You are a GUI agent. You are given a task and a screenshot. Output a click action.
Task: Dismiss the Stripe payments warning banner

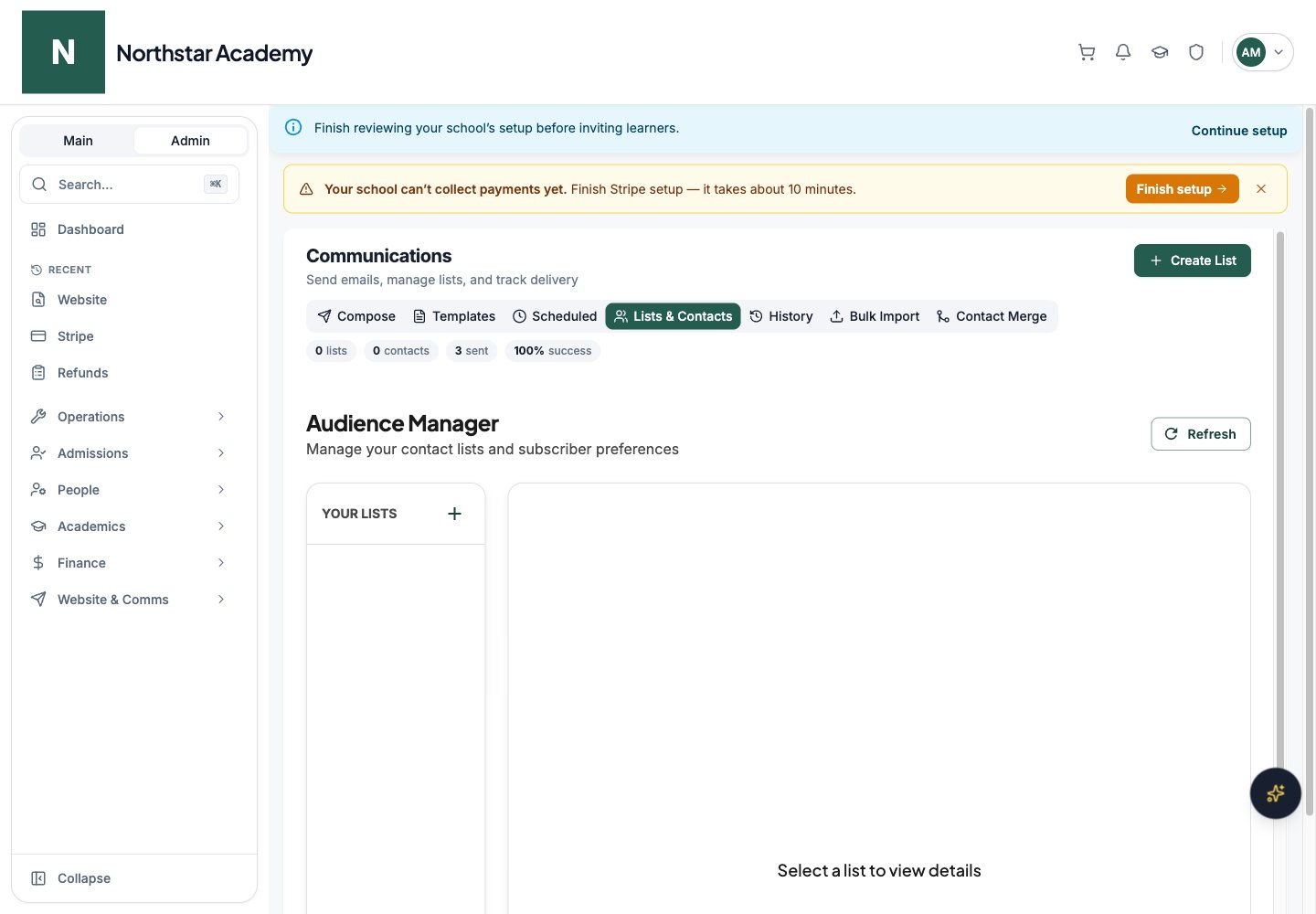(1261, 189)
